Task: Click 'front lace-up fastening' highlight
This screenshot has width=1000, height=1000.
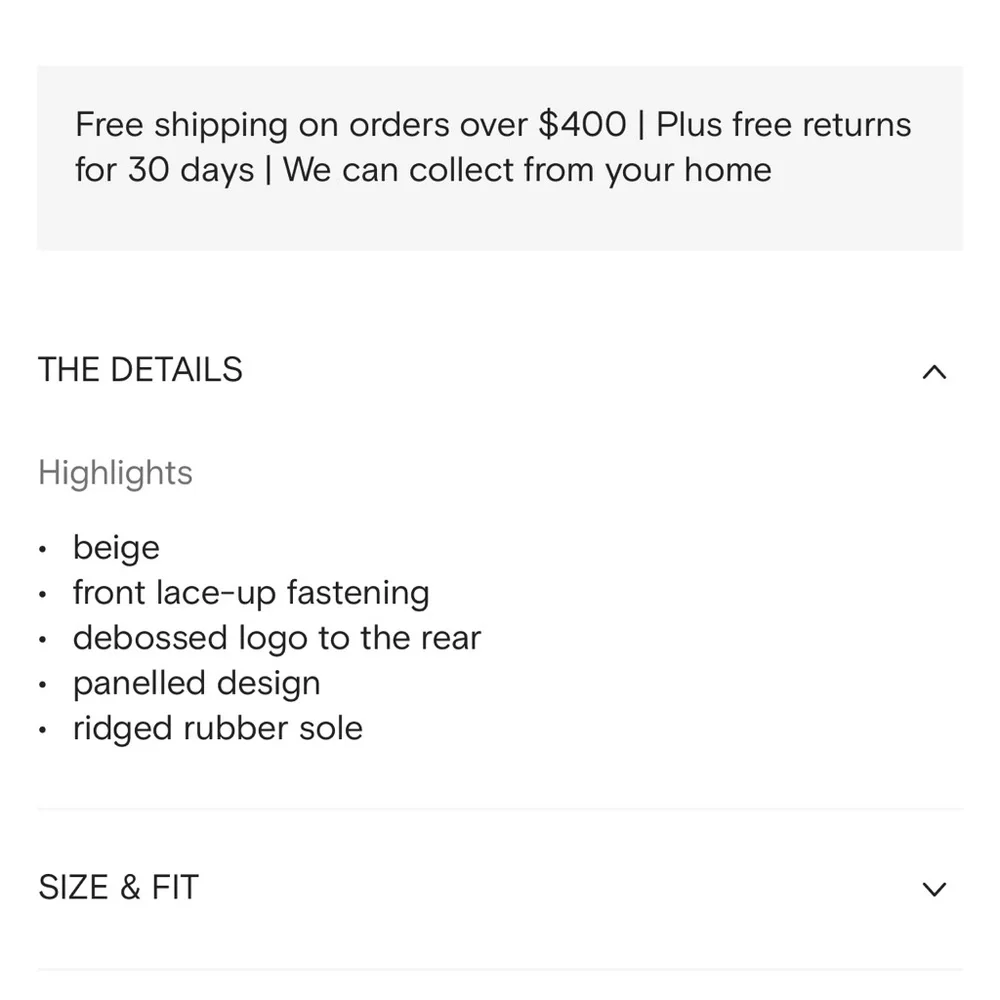Action: pos(251,593)
